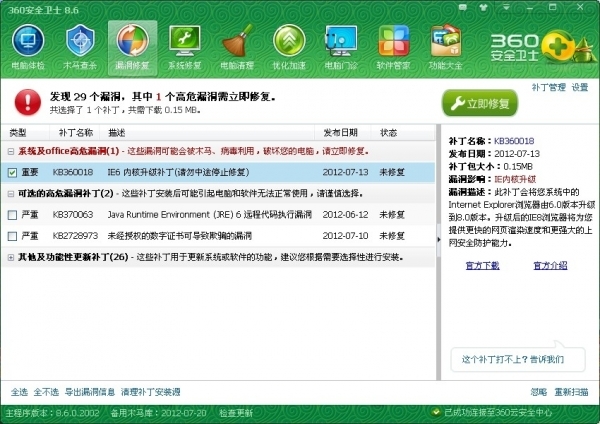Viewport: 600px width, 424px height.
Task: Open the 优化加速 optimization icon
Action: coord(289,47)
